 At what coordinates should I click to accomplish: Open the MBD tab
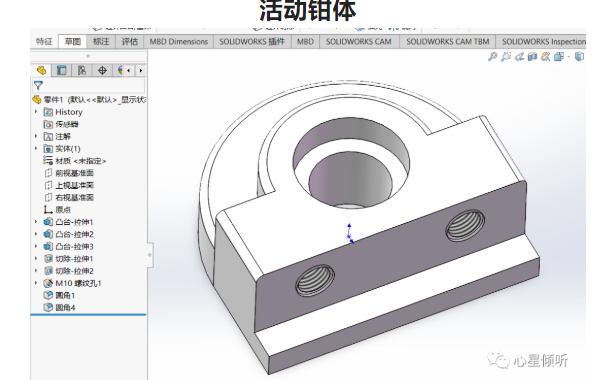click(305, 41)
